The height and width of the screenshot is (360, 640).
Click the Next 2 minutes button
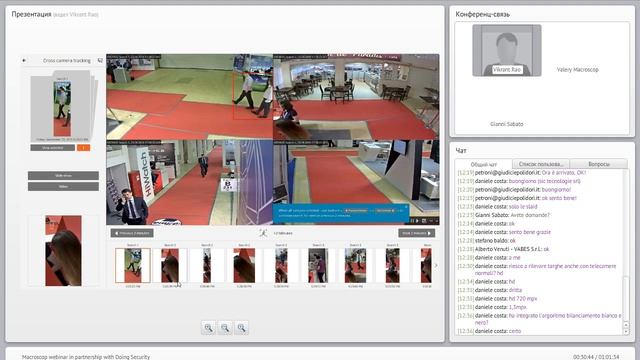pos(416,233)
